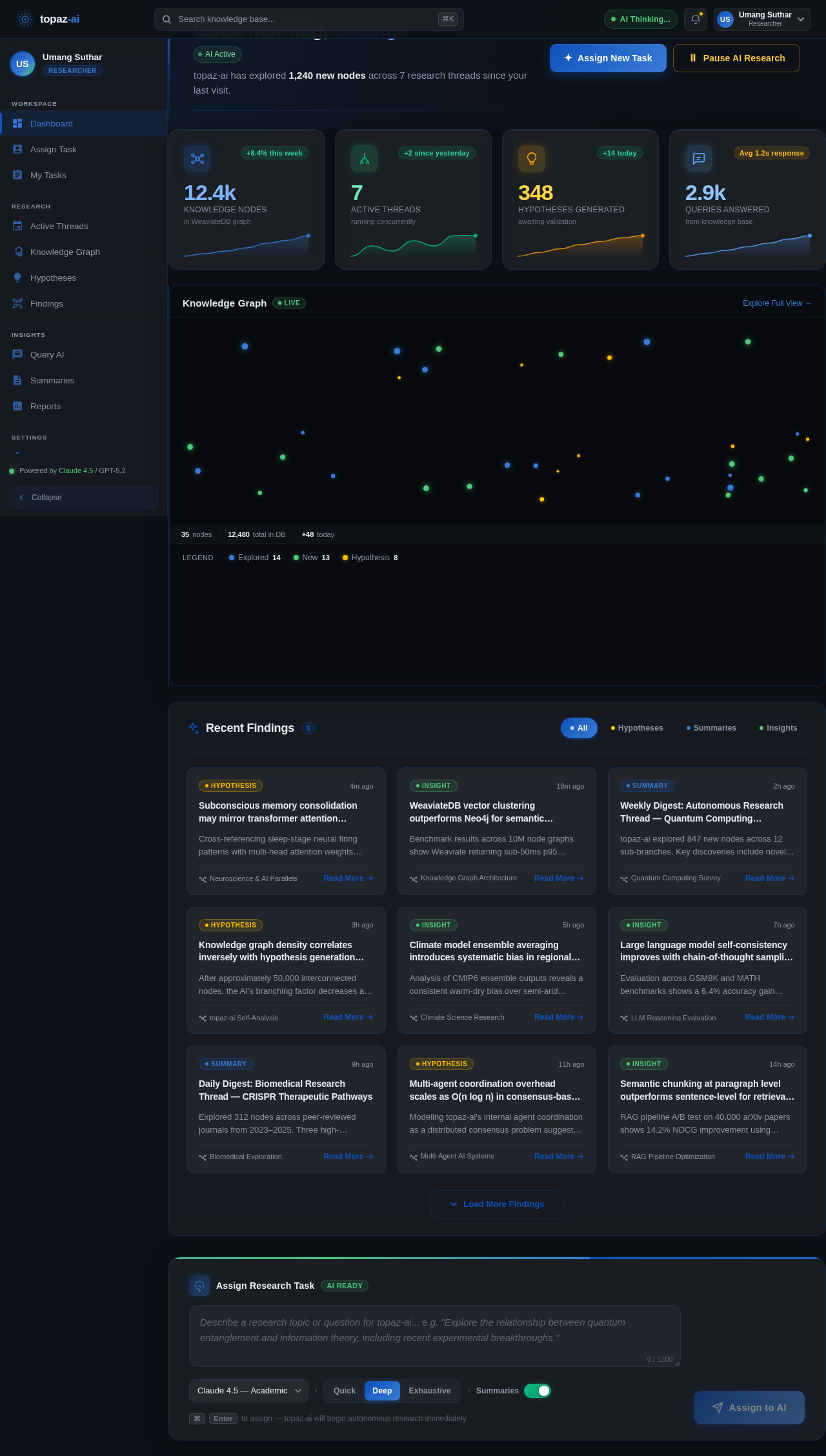This screenshot has width=826, height=1456.
Task: Open the notifications bell
Action: click(696, 19)
